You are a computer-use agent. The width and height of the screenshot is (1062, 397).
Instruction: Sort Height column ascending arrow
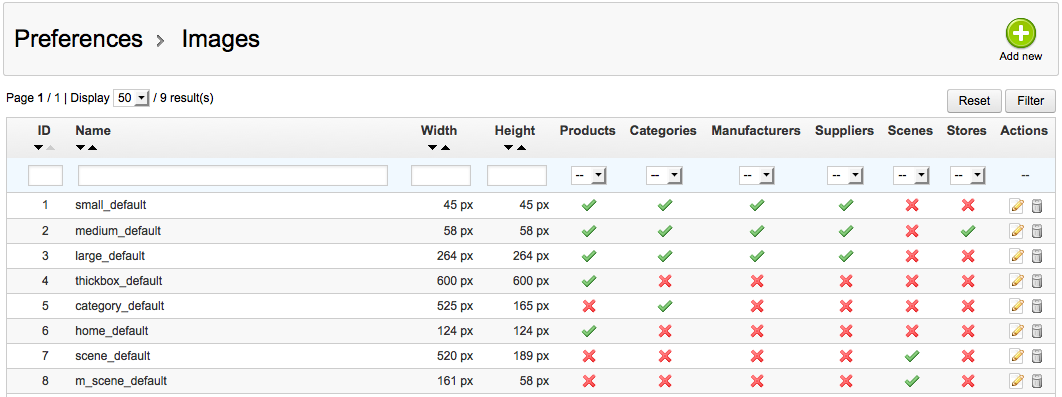point(521,148)
